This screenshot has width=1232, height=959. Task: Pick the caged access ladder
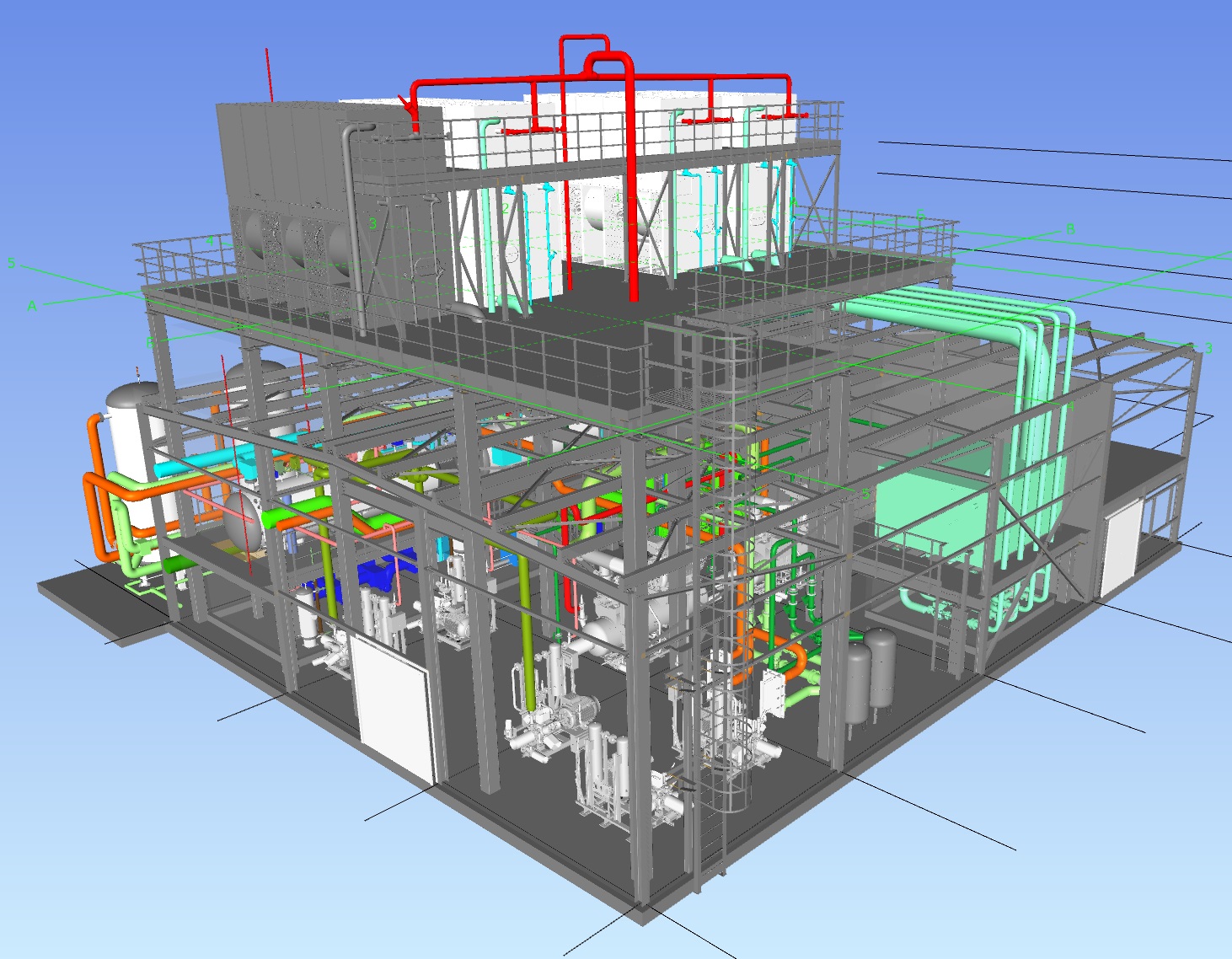click(x=724, y=590)
